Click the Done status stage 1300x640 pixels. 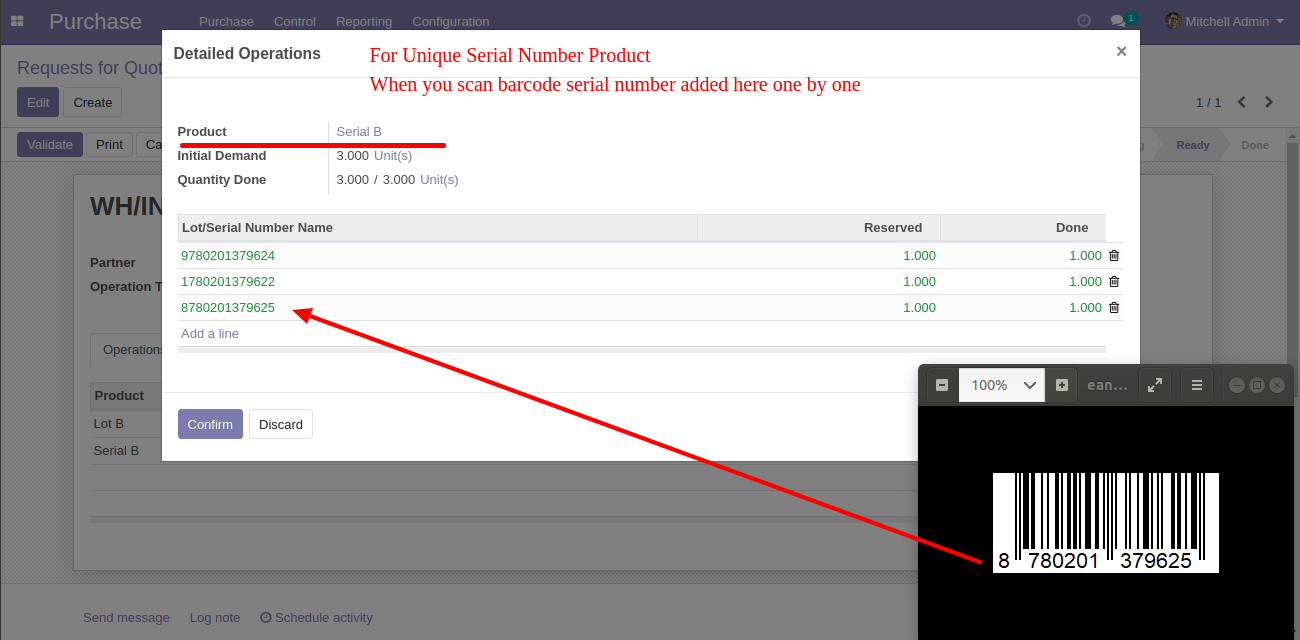1254,145
